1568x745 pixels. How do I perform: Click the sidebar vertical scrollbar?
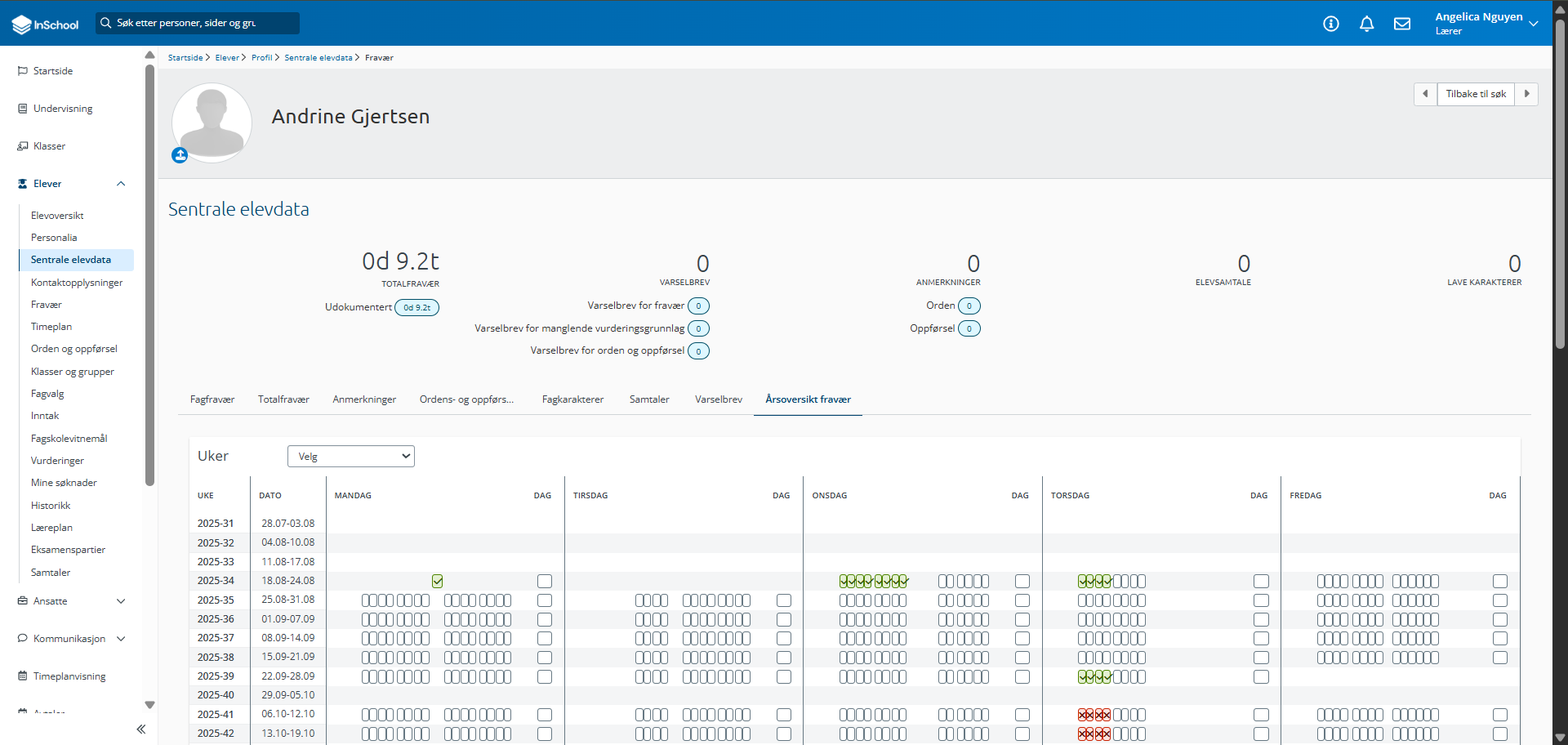point(149,274)
